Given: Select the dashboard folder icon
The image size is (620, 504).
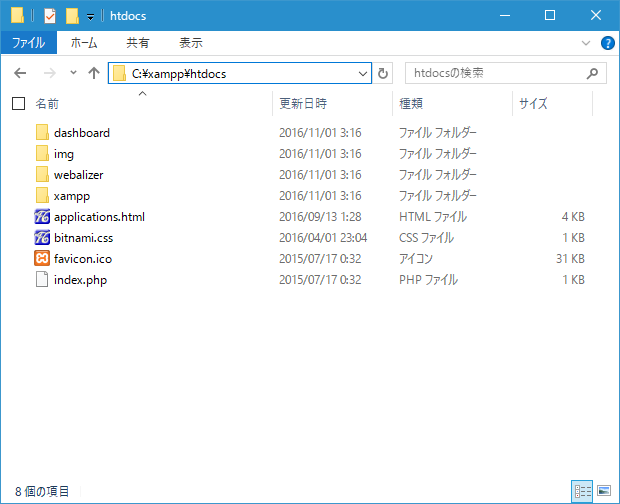Looking at the screenshot, I should (x=42, y=132).
